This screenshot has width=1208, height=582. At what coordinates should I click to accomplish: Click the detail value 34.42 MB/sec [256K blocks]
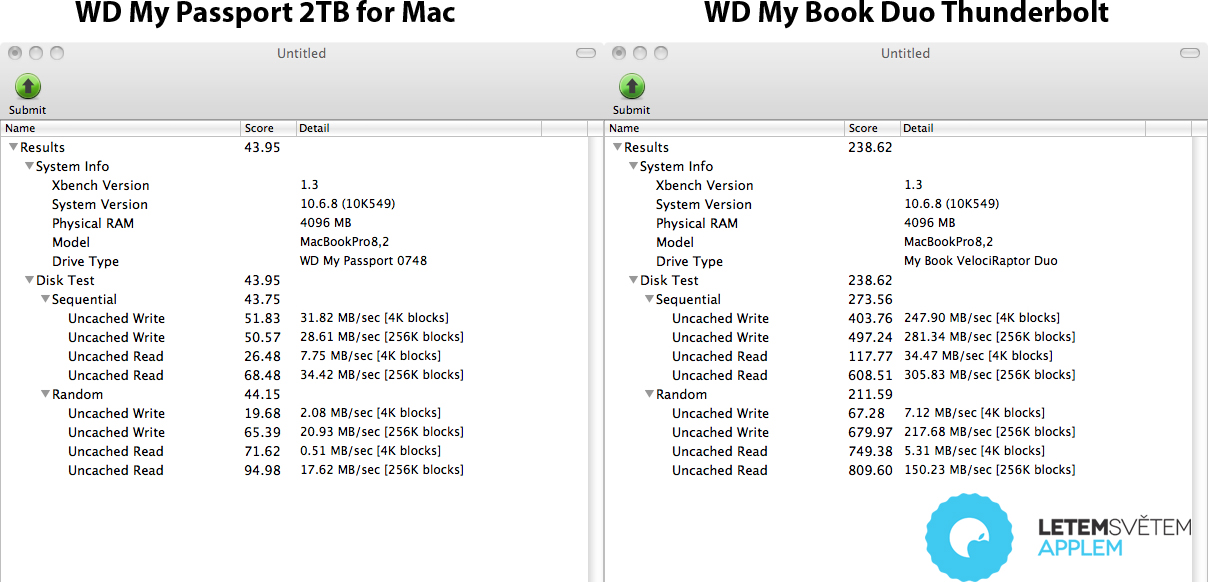(x=382, y=375)
